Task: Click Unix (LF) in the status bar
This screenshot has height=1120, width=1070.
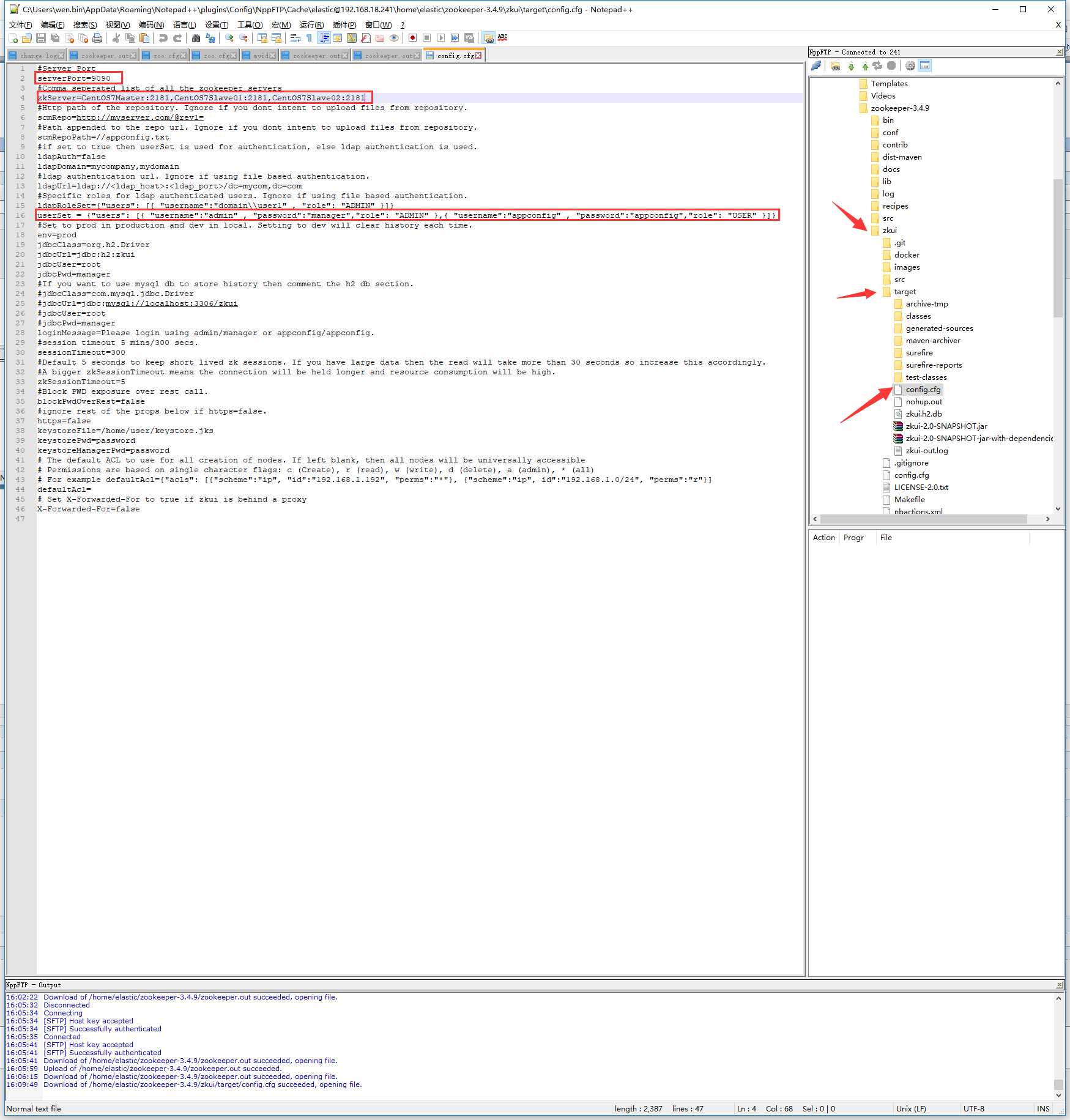Action: (911, 1108)
